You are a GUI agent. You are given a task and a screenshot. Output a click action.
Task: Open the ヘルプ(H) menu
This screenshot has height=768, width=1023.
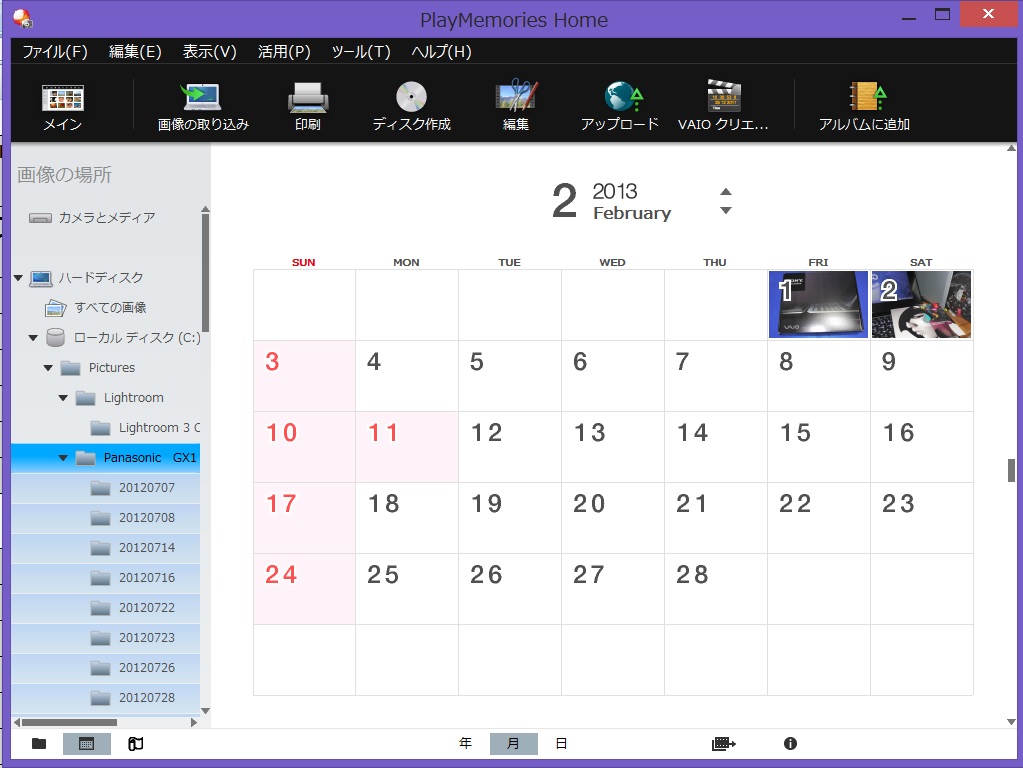pyautogui.click(x=441, y=52)
